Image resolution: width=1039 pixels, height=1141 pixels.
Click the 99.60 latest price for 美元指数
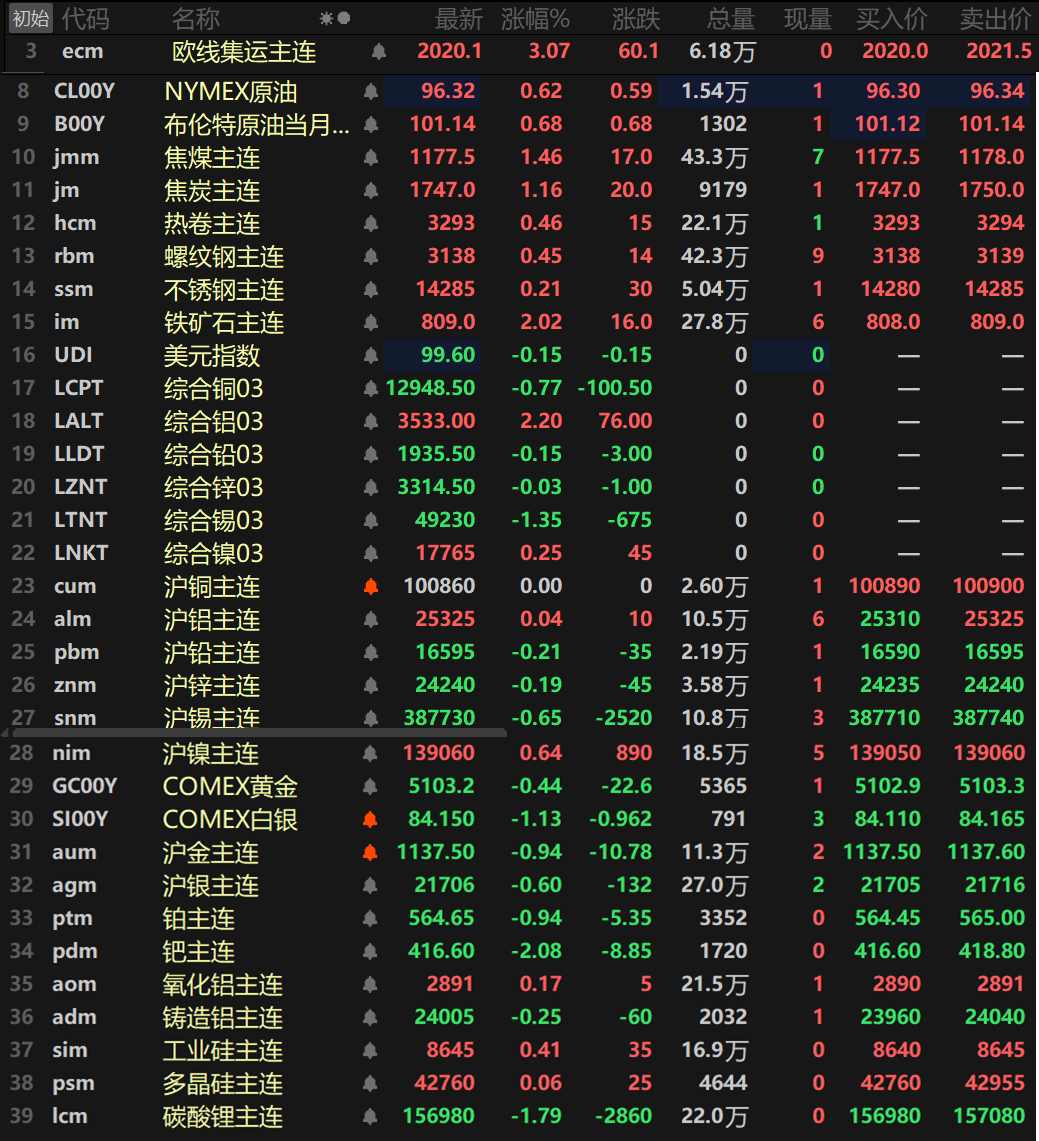pos(448,355)
